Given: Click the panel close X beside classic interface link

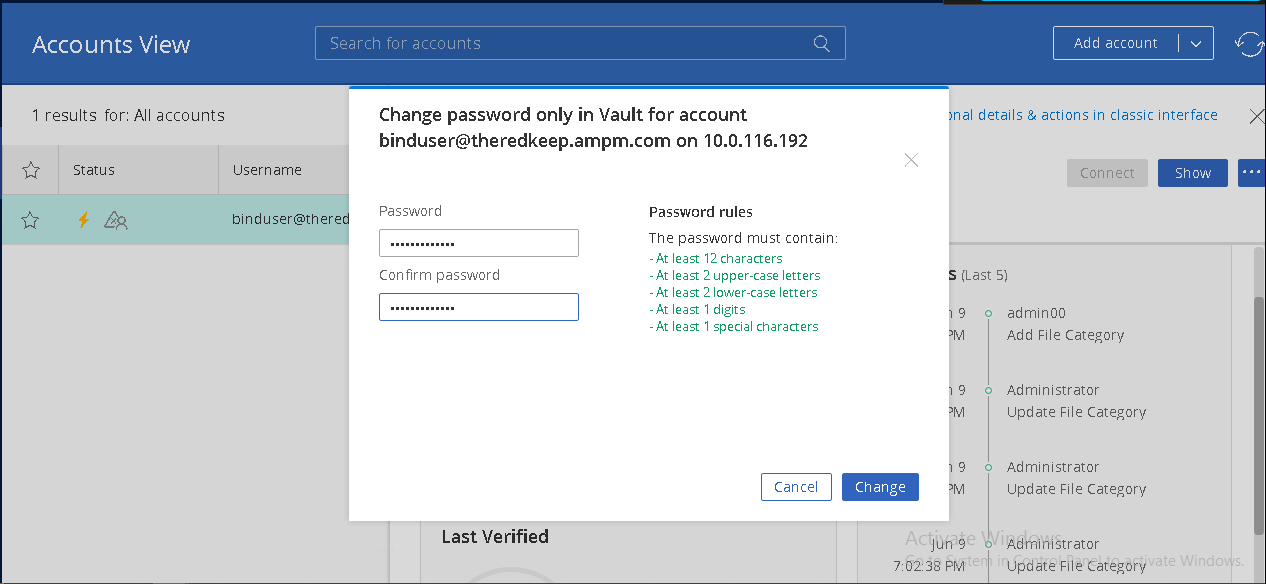Looking at the screenshot, I should (x=1256, y=116).
